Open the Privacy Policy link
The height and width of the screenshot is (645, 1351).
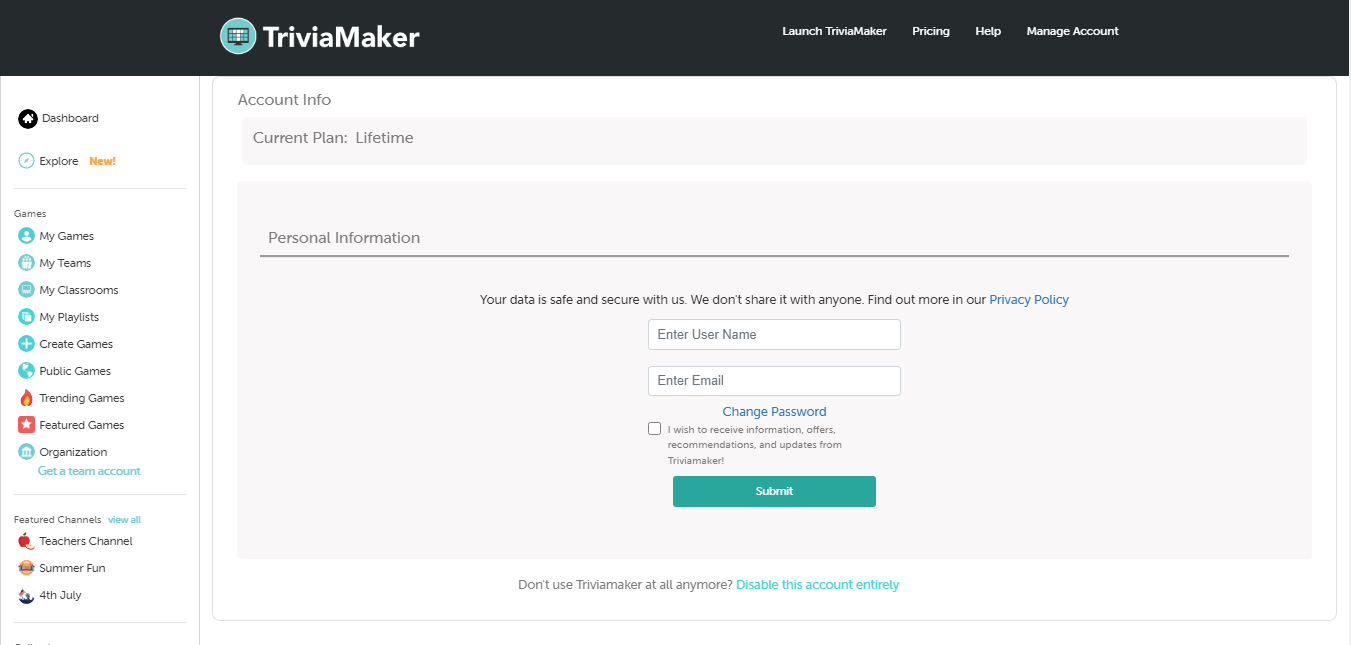tap(1029, 300)
